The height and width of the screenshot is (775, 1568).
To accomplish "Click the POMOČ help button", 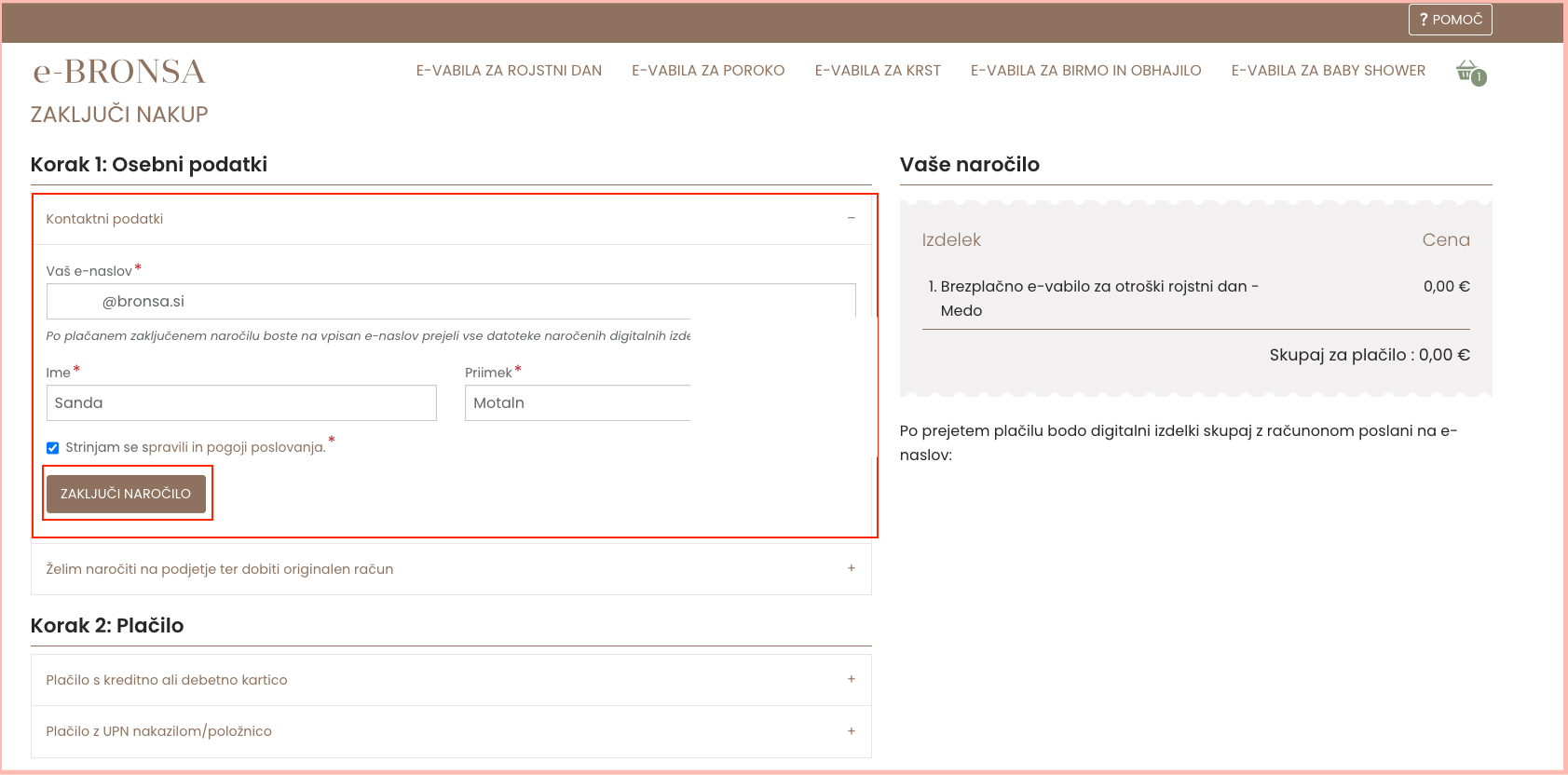I will click(1450, 20).
